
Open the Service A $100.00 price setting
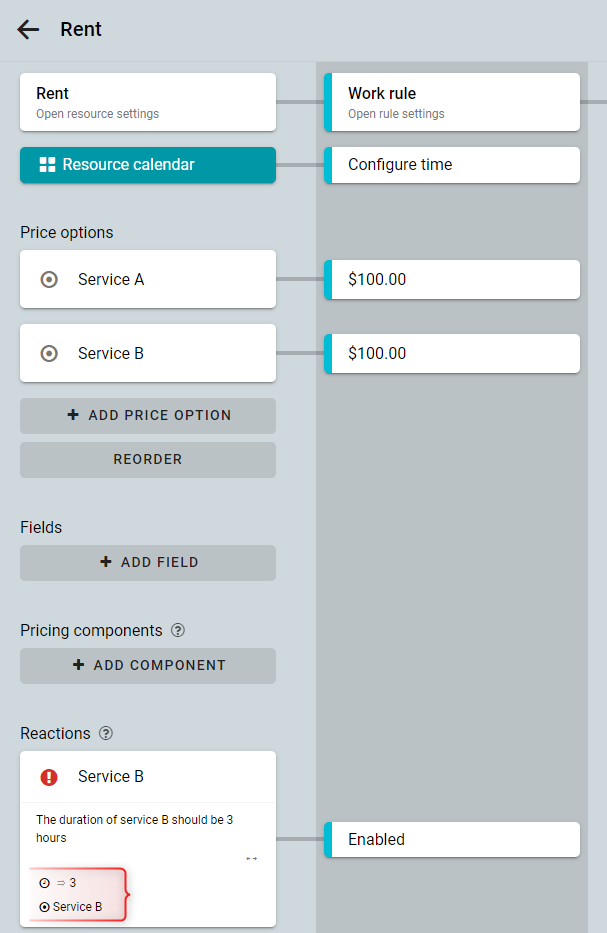(452, 280)
